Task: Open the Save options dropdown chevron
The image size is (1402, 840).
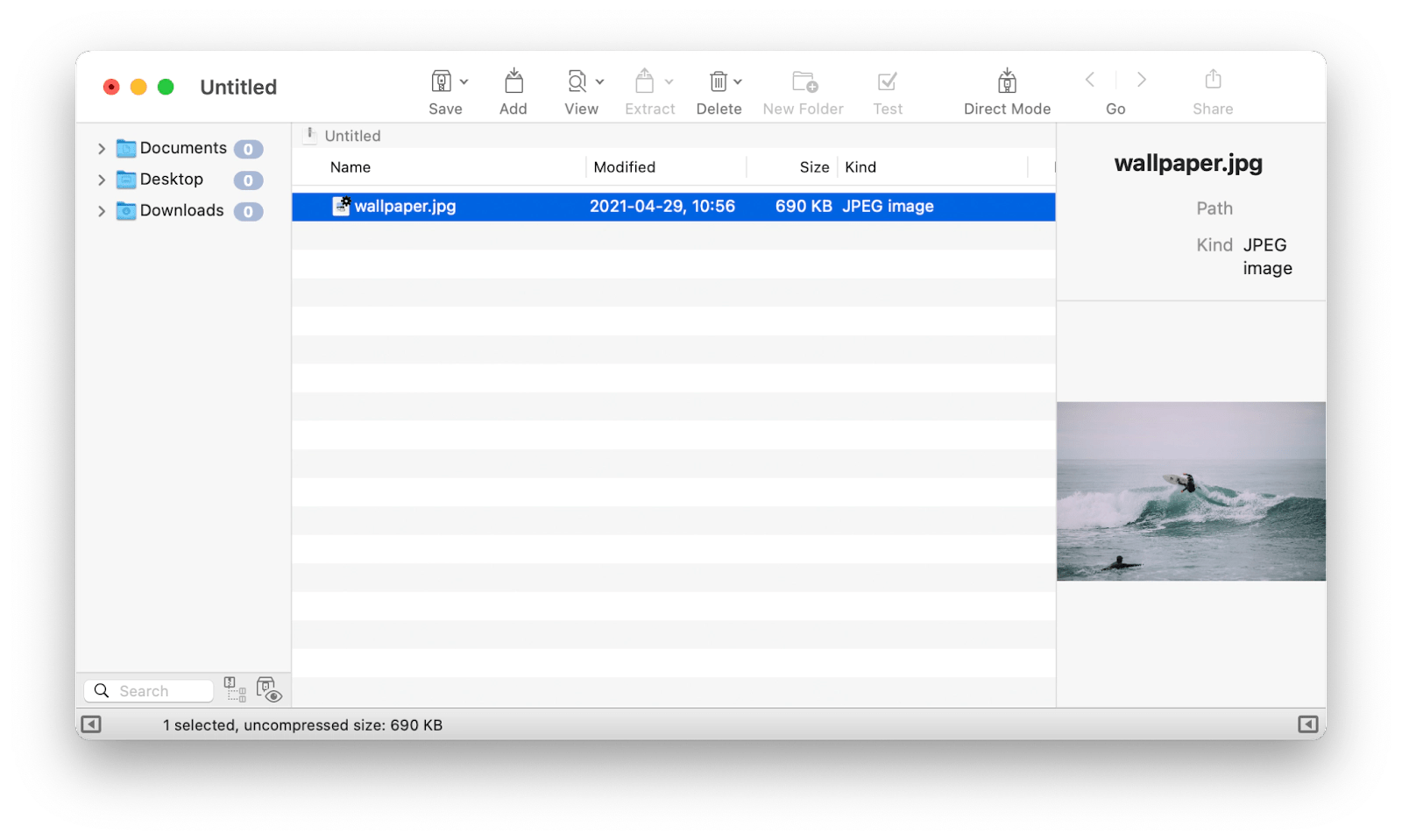Action: [x=464, y=81]
